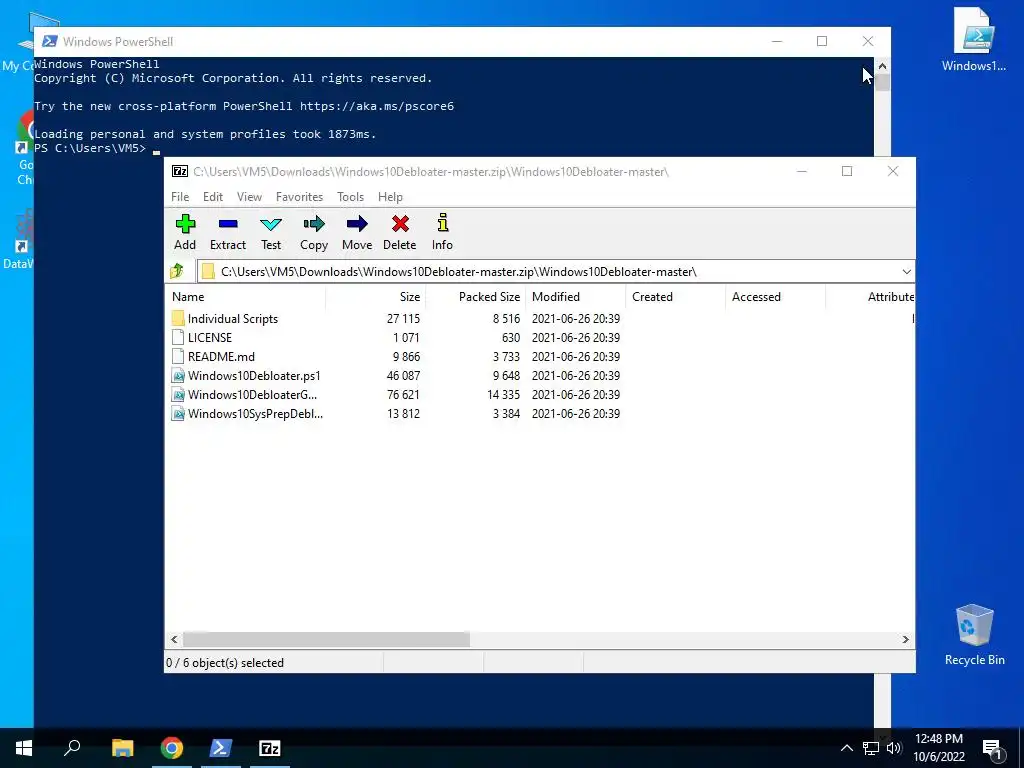Select README.md file

221,357
